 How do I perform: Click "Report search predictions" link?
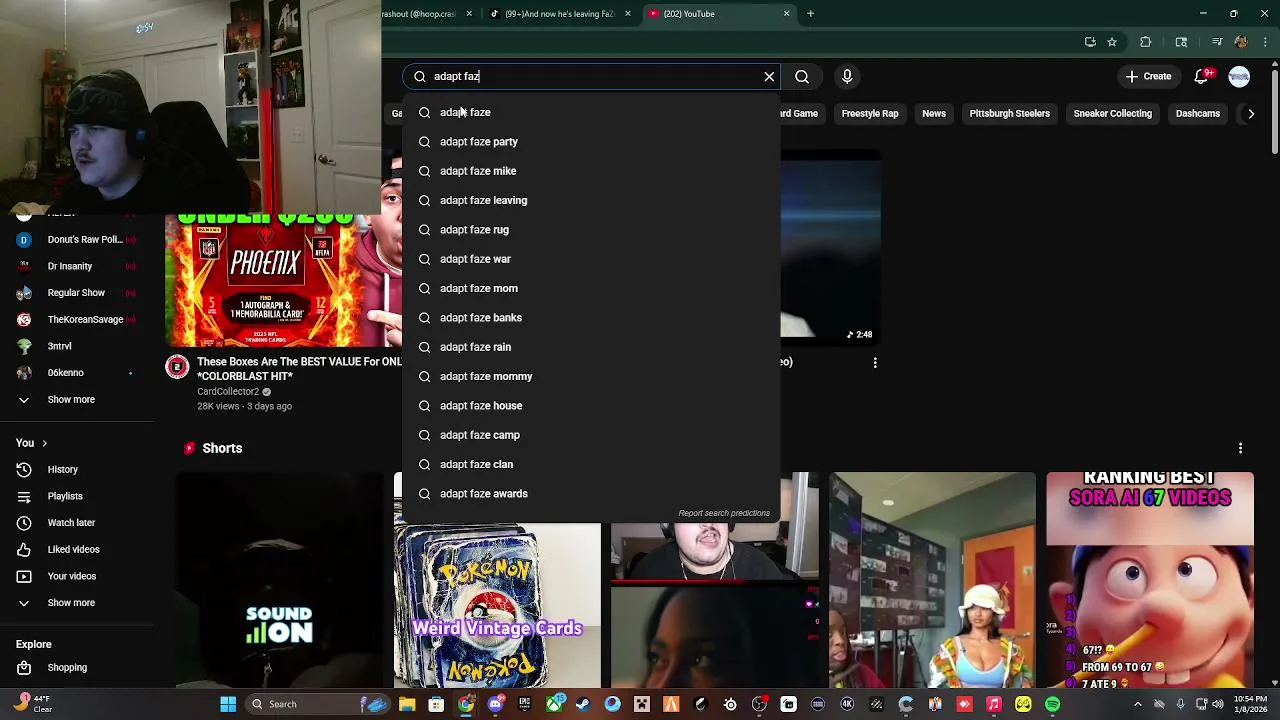(724, 513)
